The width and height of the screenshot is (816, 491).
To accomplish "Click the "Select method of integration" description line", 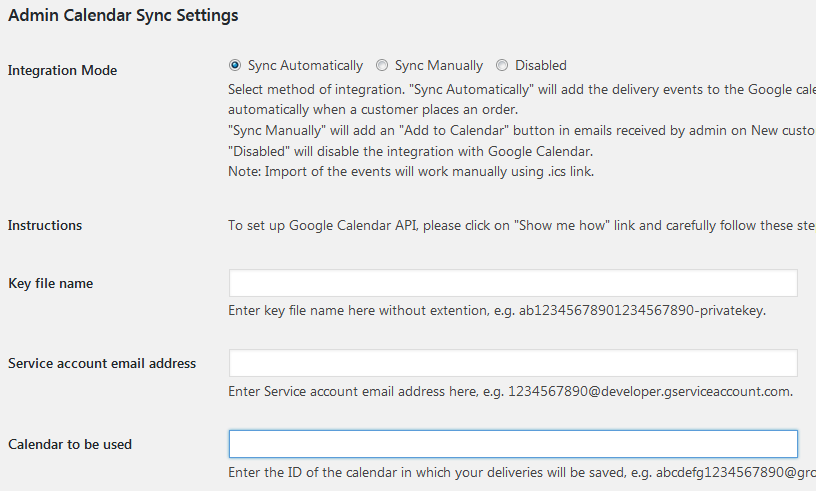I will [x=522, y=90].
